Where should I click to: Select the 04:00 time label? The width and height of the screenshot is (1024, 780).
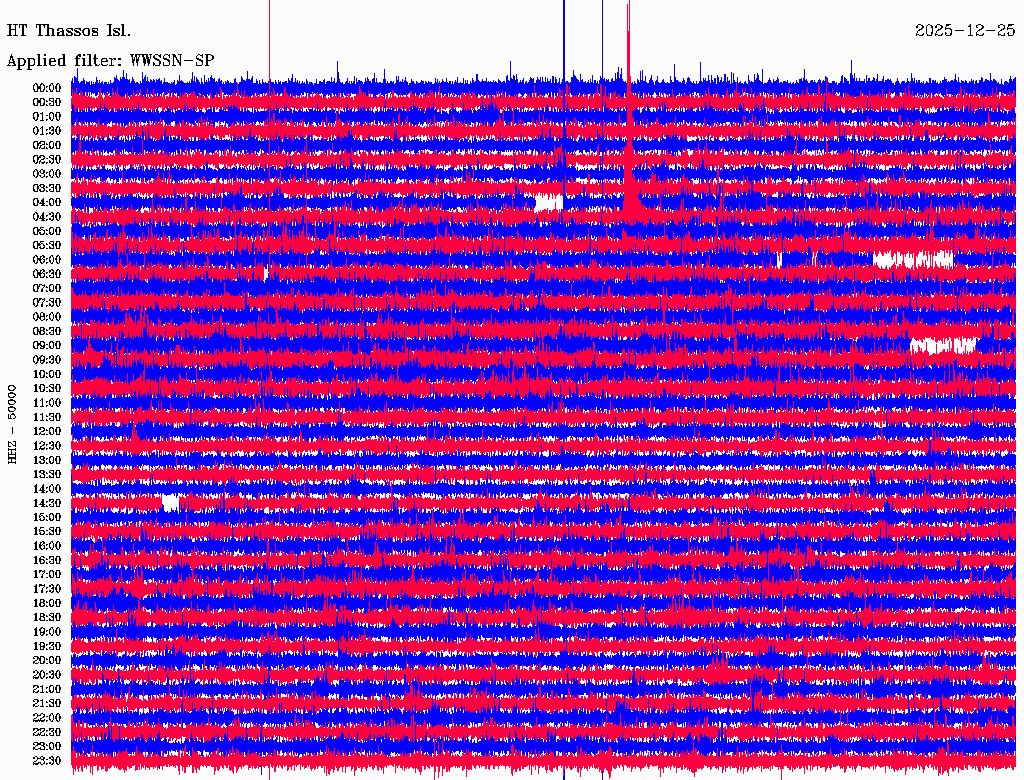(47, 202)
